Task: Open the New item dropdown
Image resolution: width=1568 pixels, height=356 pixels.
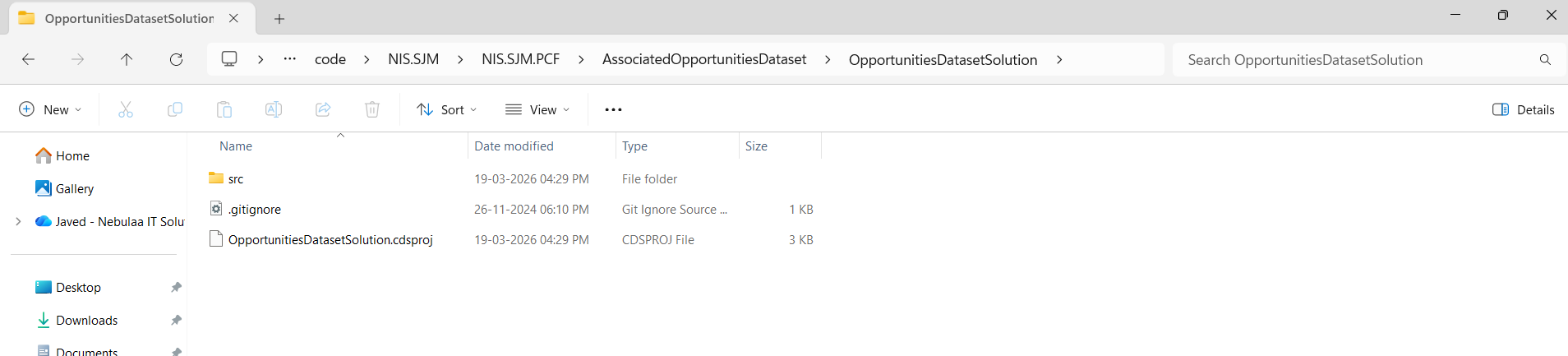Action: 50,109
